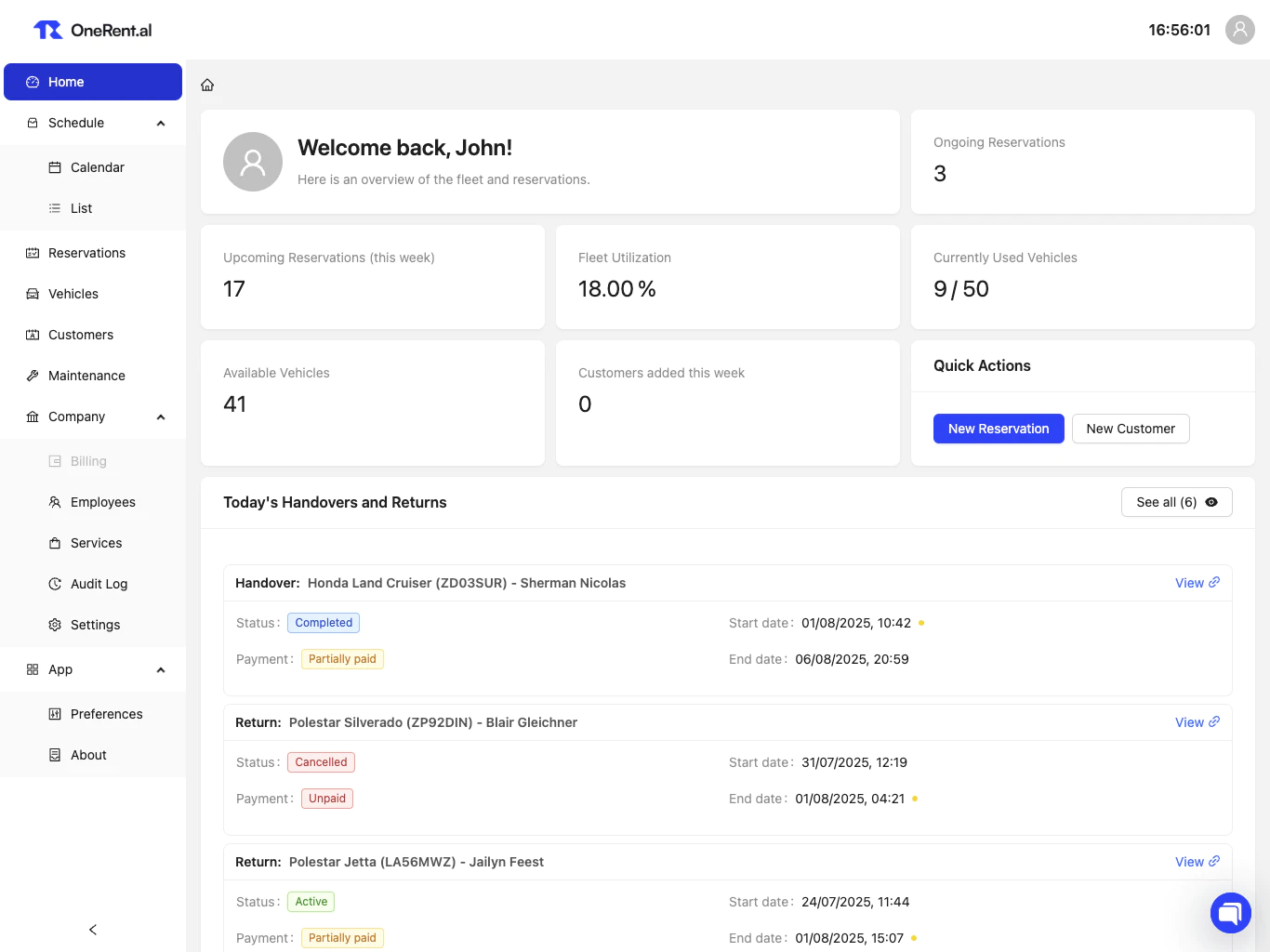Click the Calendar icon in sidebar
The width and height of the screenshot is (1270, 952).
[x=55, y=167]
